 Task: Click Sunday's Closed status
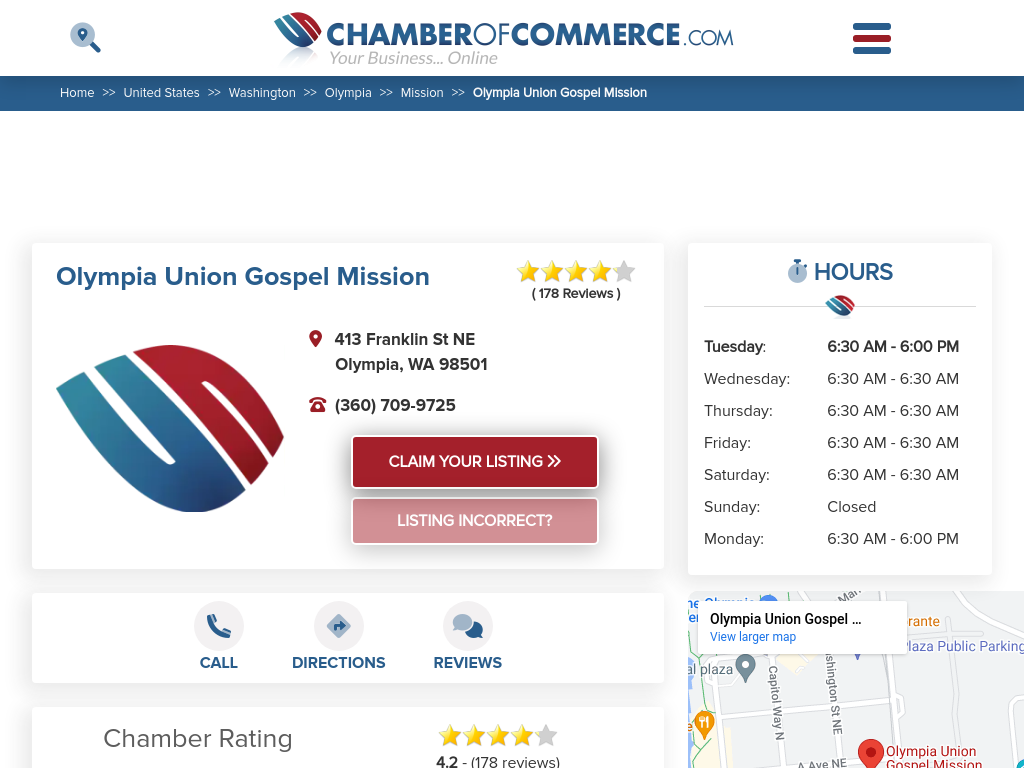[x=852, y=507]
